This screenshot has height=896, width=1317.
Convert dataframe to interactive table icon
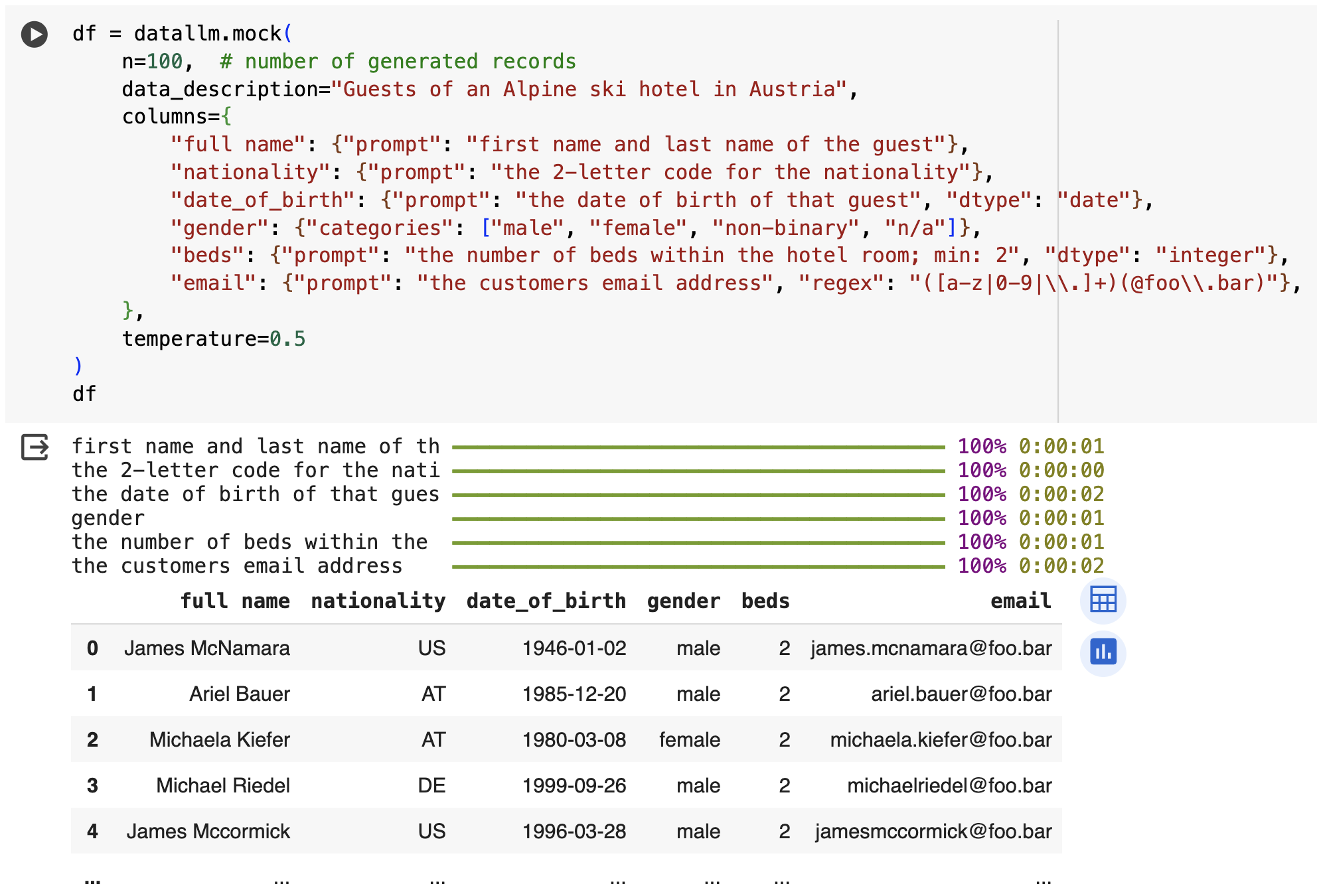click(1103, 600)
